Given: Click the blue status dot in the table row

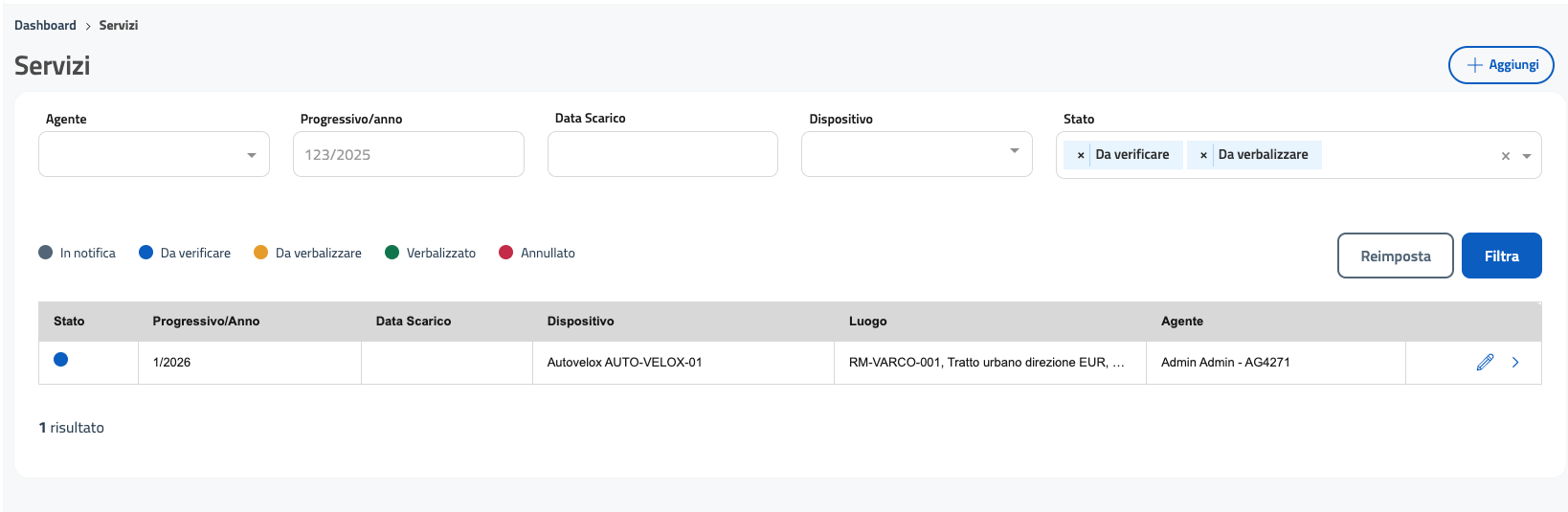Looking at the screenshot, I should point(61,360).
